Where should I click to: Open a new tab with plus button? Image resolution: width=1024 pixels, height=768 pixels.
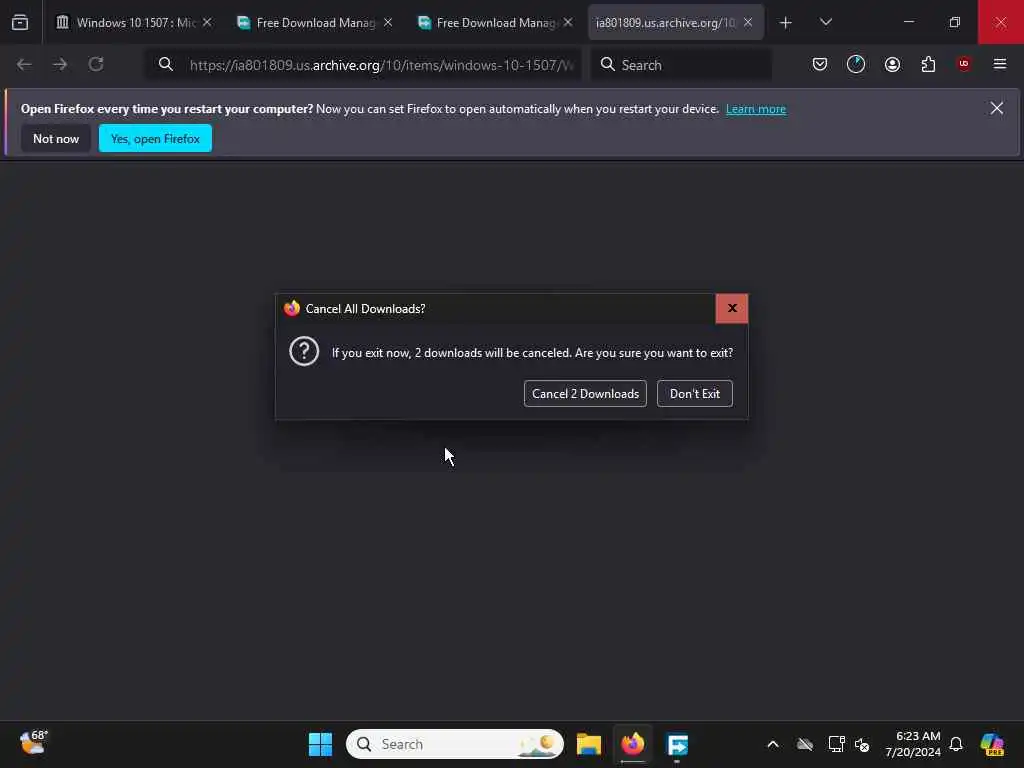tap(786, 22)
